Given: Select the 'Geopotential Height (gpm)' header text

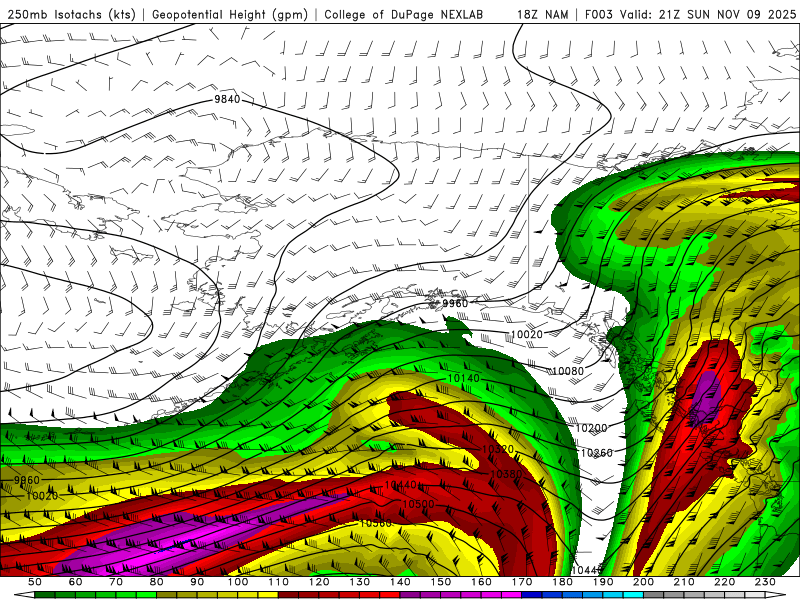Looking at the screenshot, I should [x=230, y=14].
